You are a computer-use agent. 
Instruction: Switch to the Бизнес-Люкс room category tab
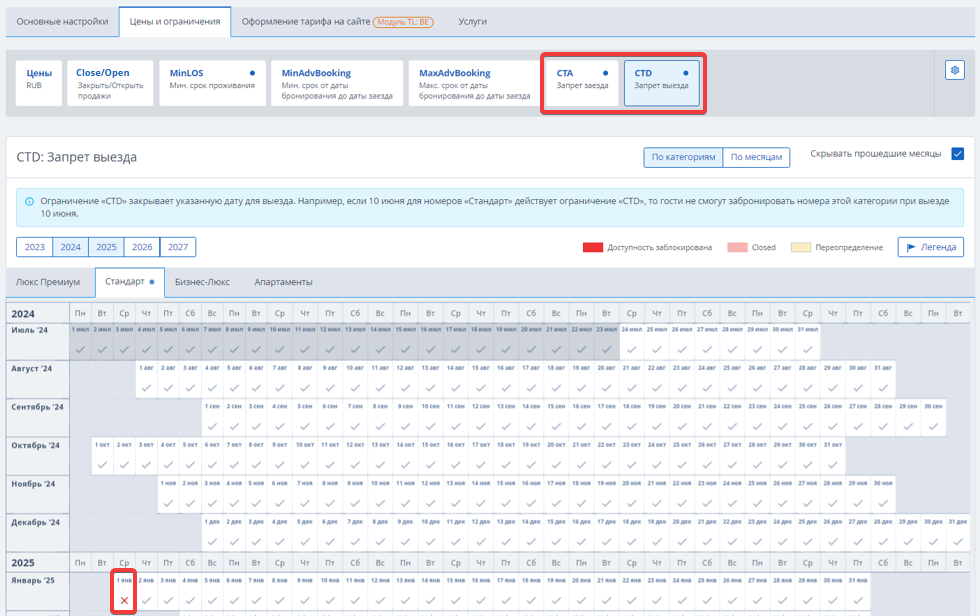[203, 282]
